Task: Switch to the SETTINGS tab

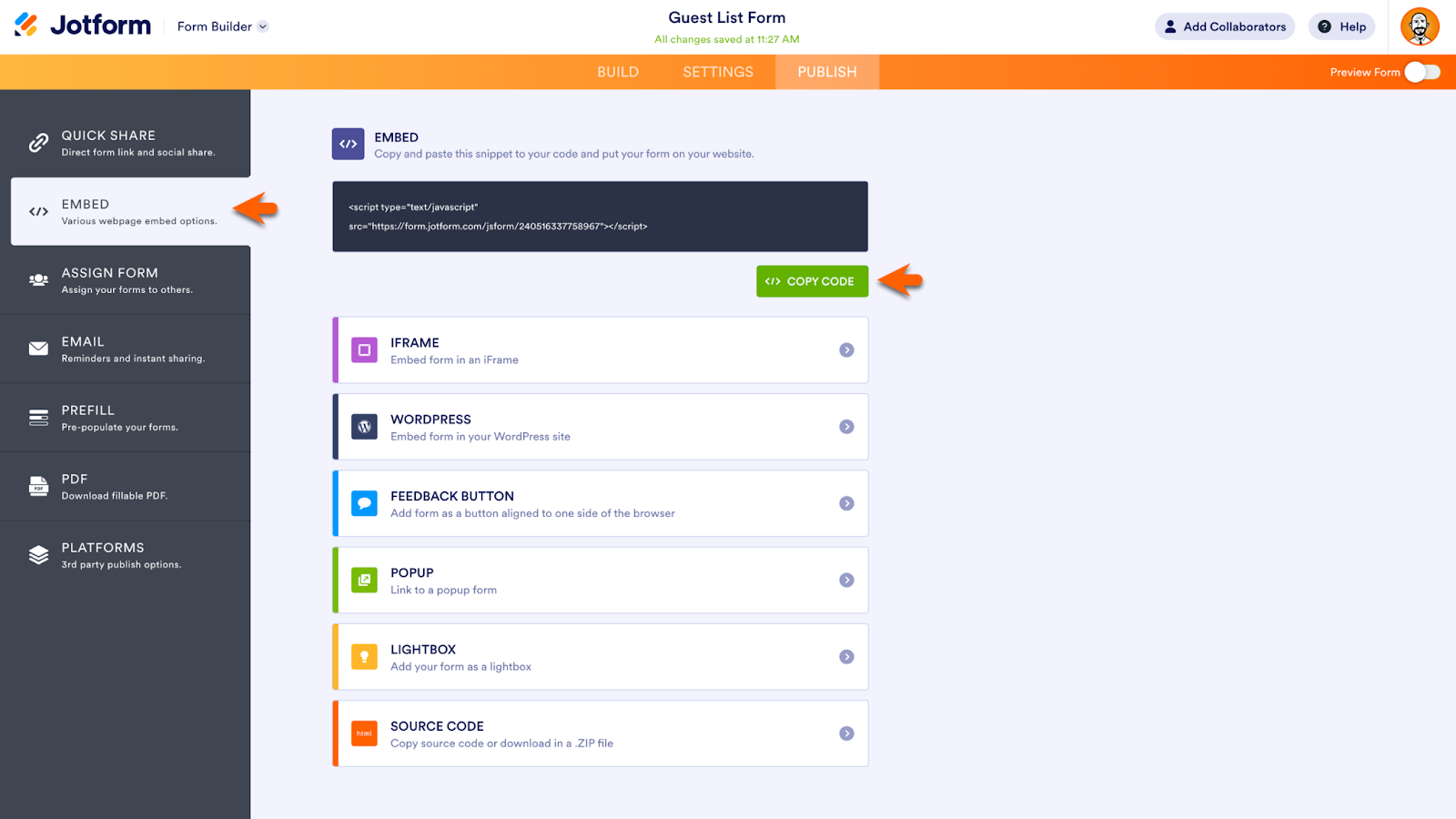Action: pos(718,72)
